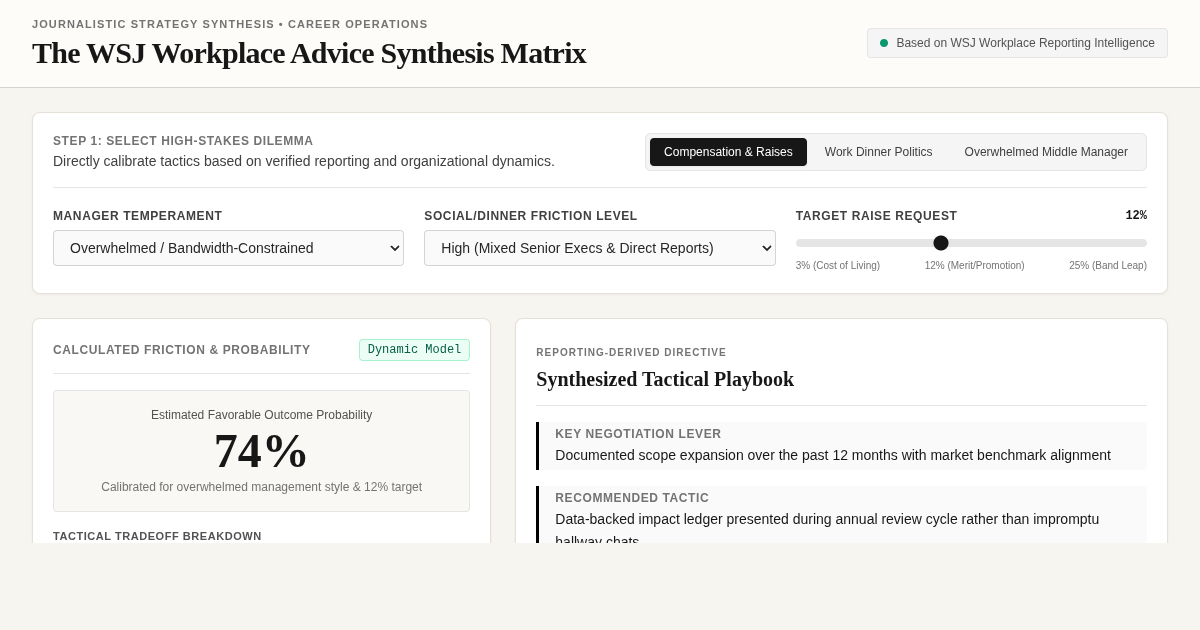Image resolution: width=1200 pixels, height=630 pixels.
Task: Open the Manager Temperament dropdown
Action: point(228,248)
